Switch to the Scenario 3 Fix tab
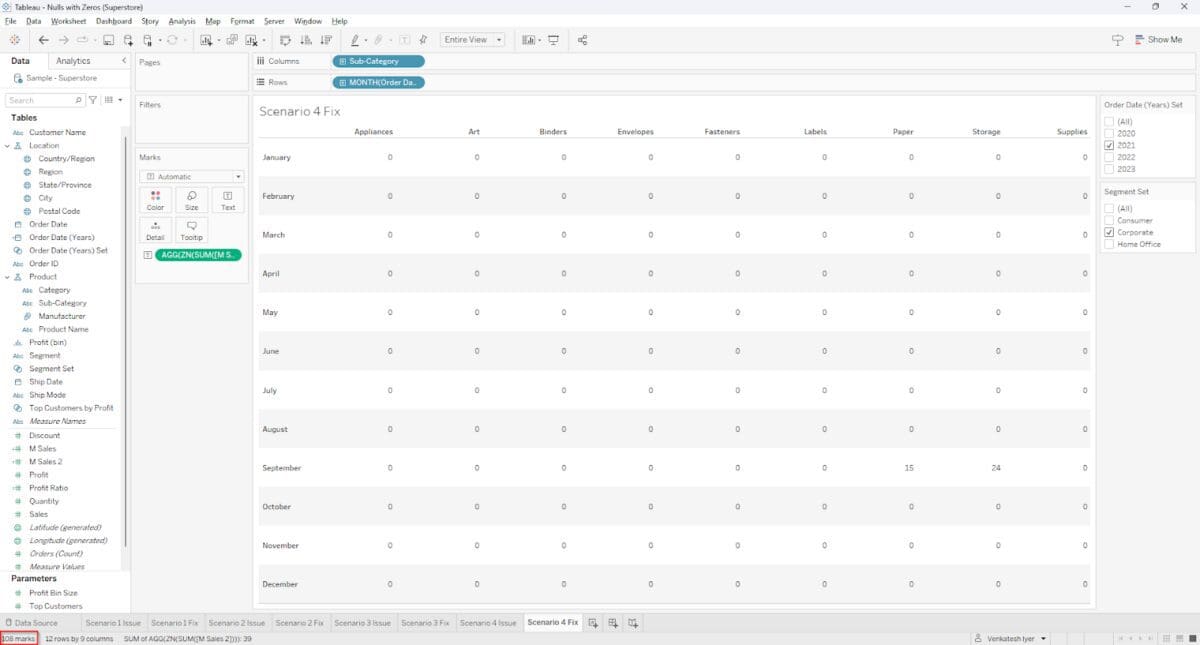 [425, 623]
